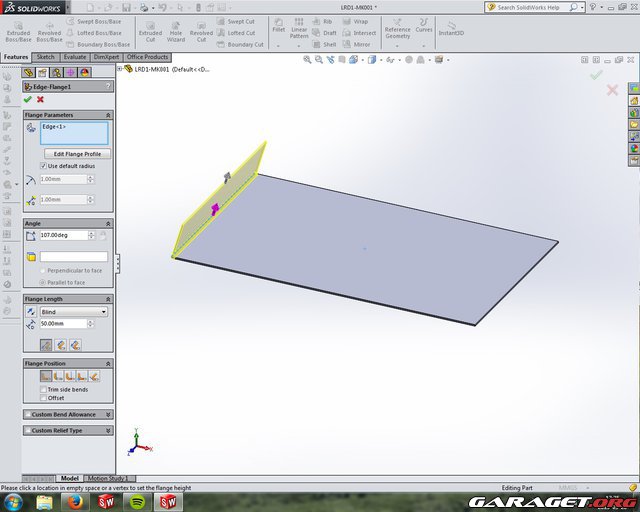The width and height of the screenshot is (640, 512).
Task: Expand the Custom Relief Type section
Action: pyautogui.click(x=68, y=430)
